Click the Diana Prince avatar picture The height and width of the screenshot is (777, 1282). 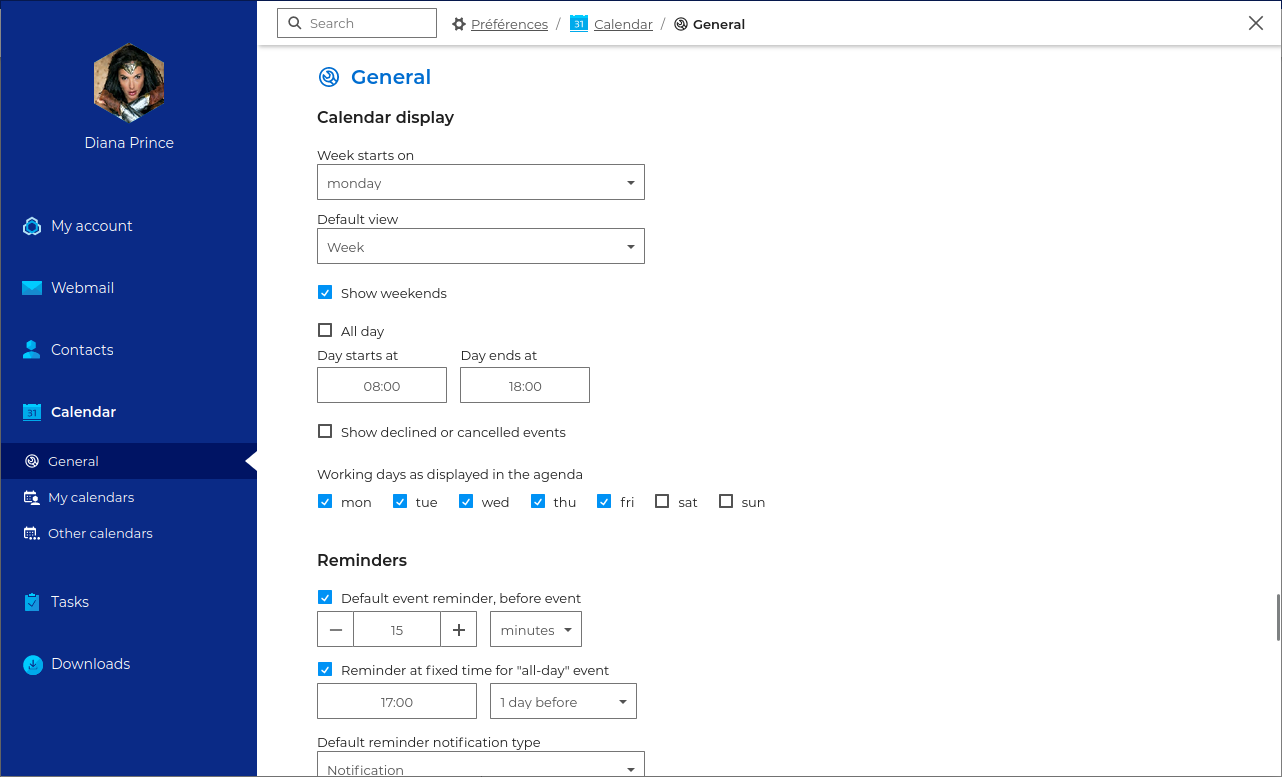pos(129,83)
